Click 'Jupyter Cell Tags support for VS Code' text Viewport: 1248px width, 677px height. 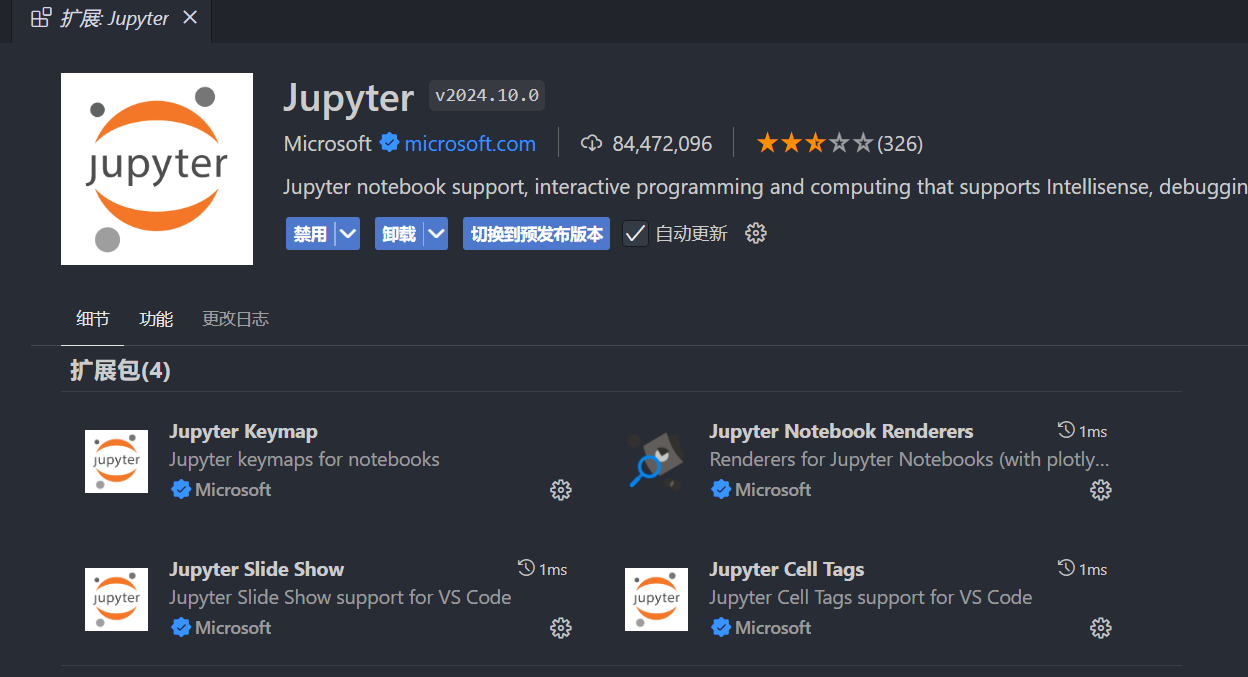tap(870, 597)
